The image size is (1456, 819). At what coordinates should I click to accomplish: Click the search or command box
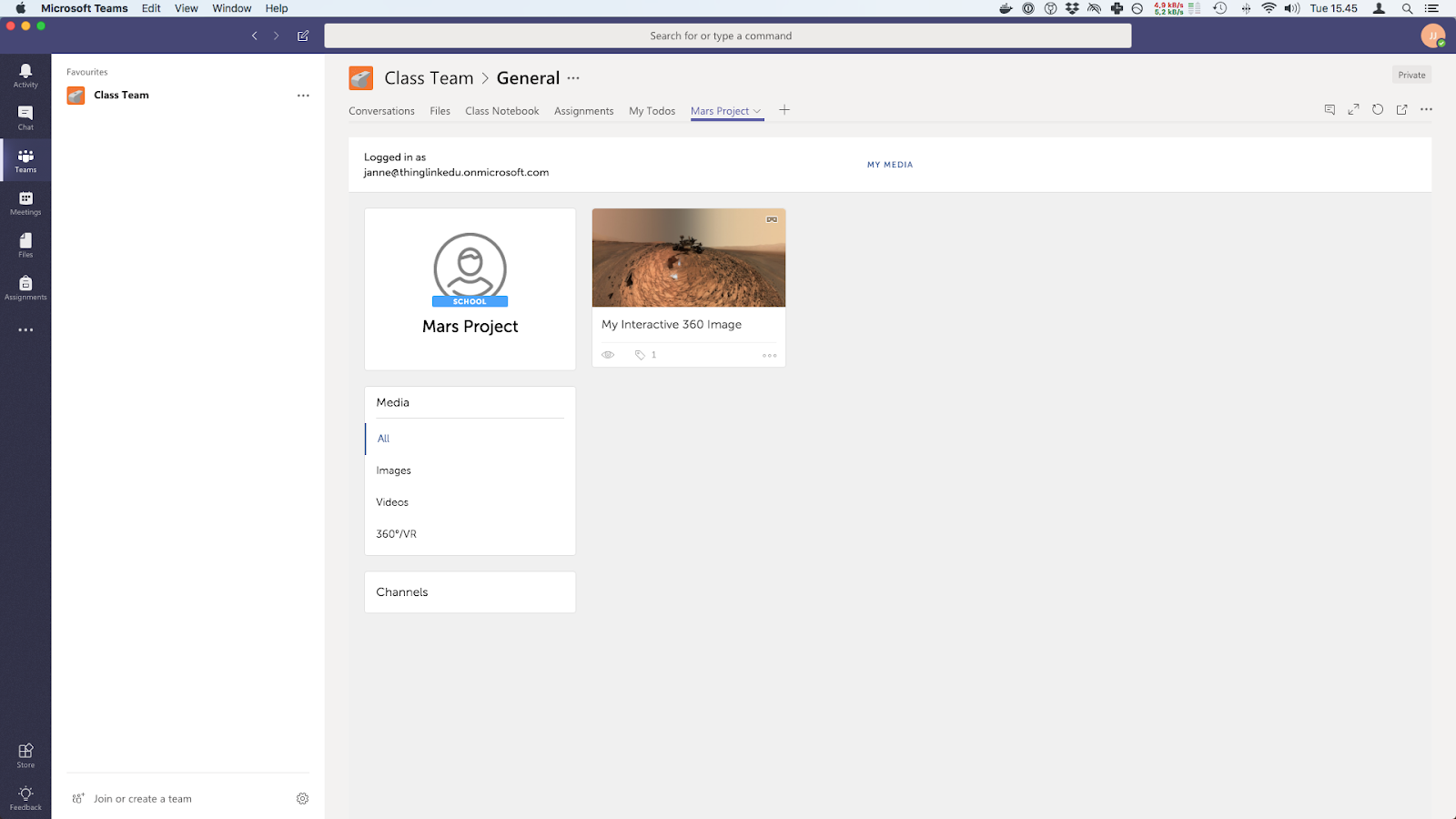coord(728,35)
